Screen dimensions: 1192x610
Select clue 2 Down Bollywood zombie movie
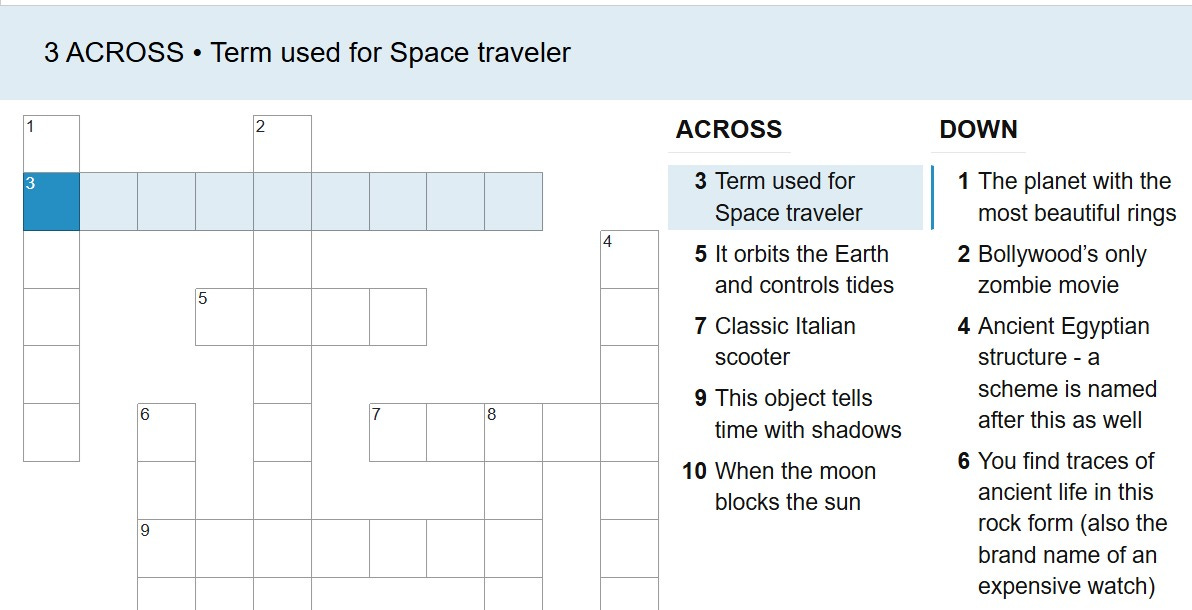[1061, 269]
